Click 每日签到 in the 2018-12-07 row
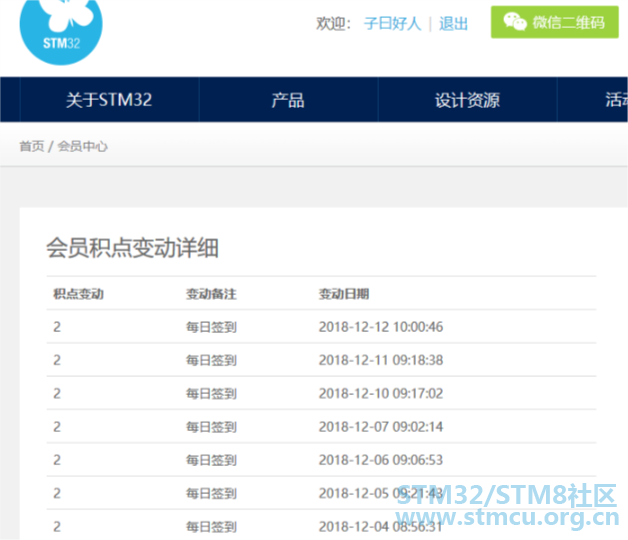 point(211,427)
